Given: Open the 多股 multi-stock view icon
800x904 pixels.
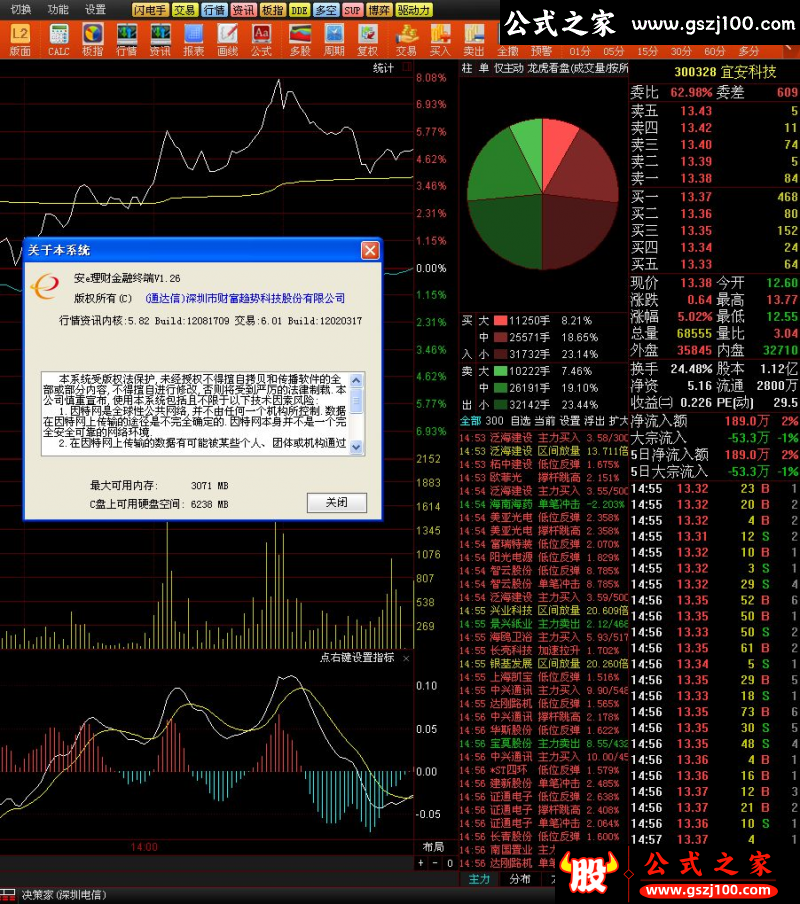Looking at the screenshot, I should point(300,40).
